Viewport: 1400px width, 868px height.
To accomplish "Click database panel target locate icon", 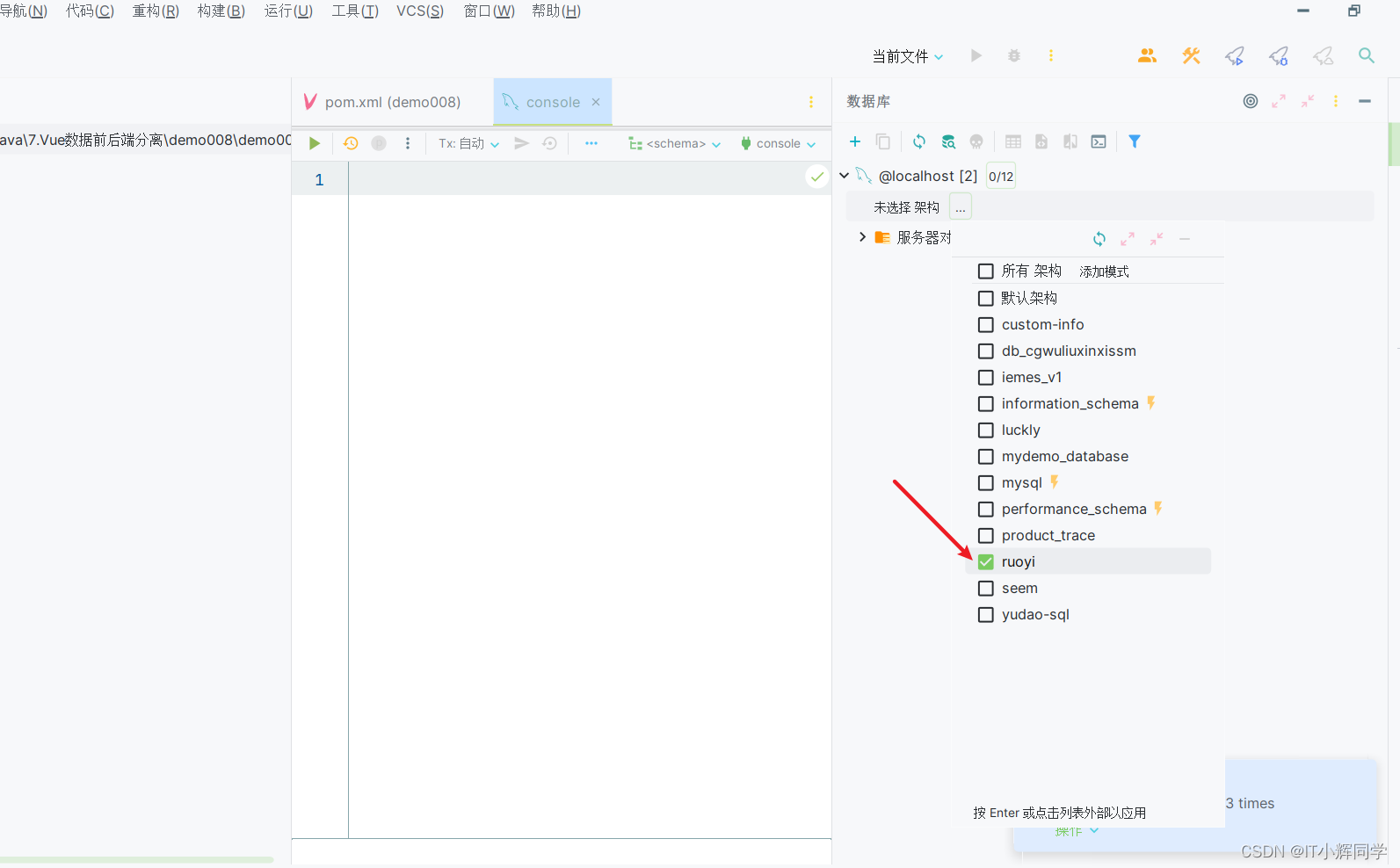I will (1251, 101).
